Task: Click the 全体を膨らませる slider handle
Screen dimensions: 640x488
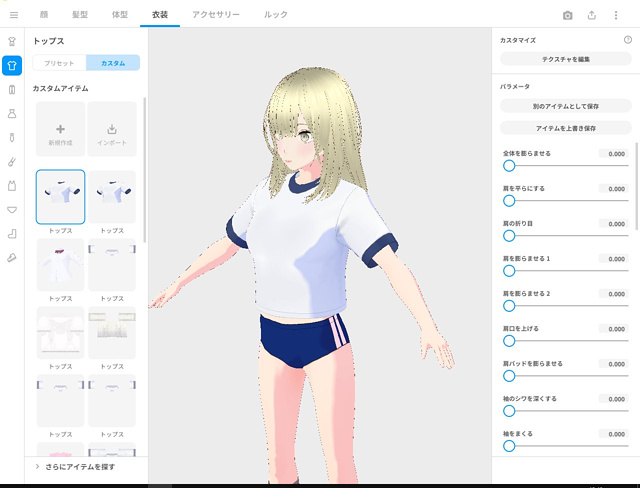Action: click(x=509, y=165)
